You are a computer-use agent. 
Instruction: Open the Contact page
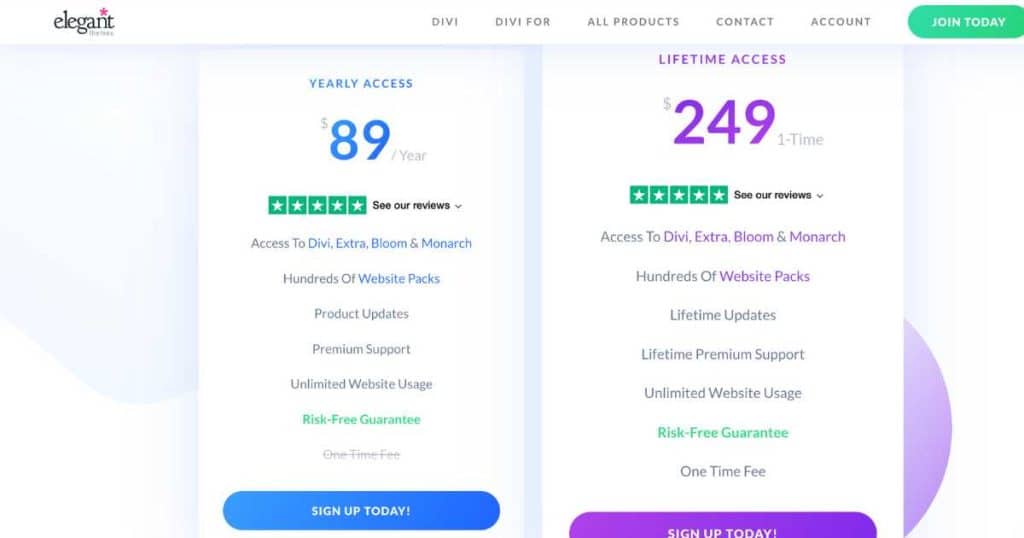(744, 22)
